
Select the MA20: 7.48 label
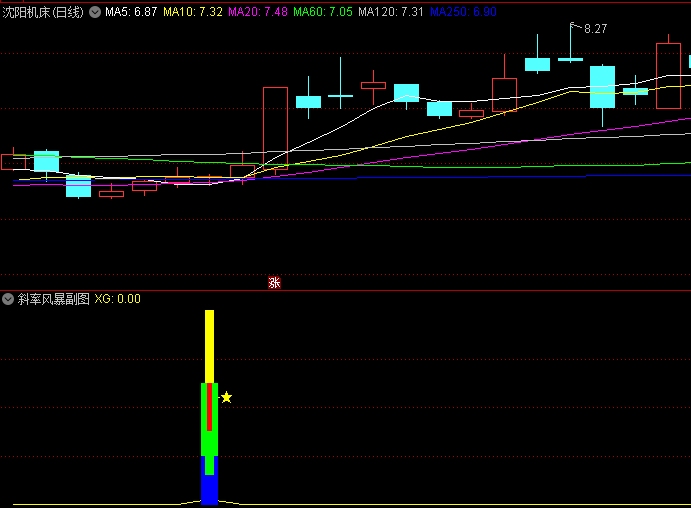pyautogui.click(x=258, y=12)
